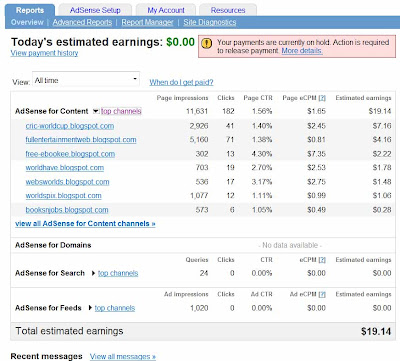Open the View time range dropdown

(x=86, y=80)
